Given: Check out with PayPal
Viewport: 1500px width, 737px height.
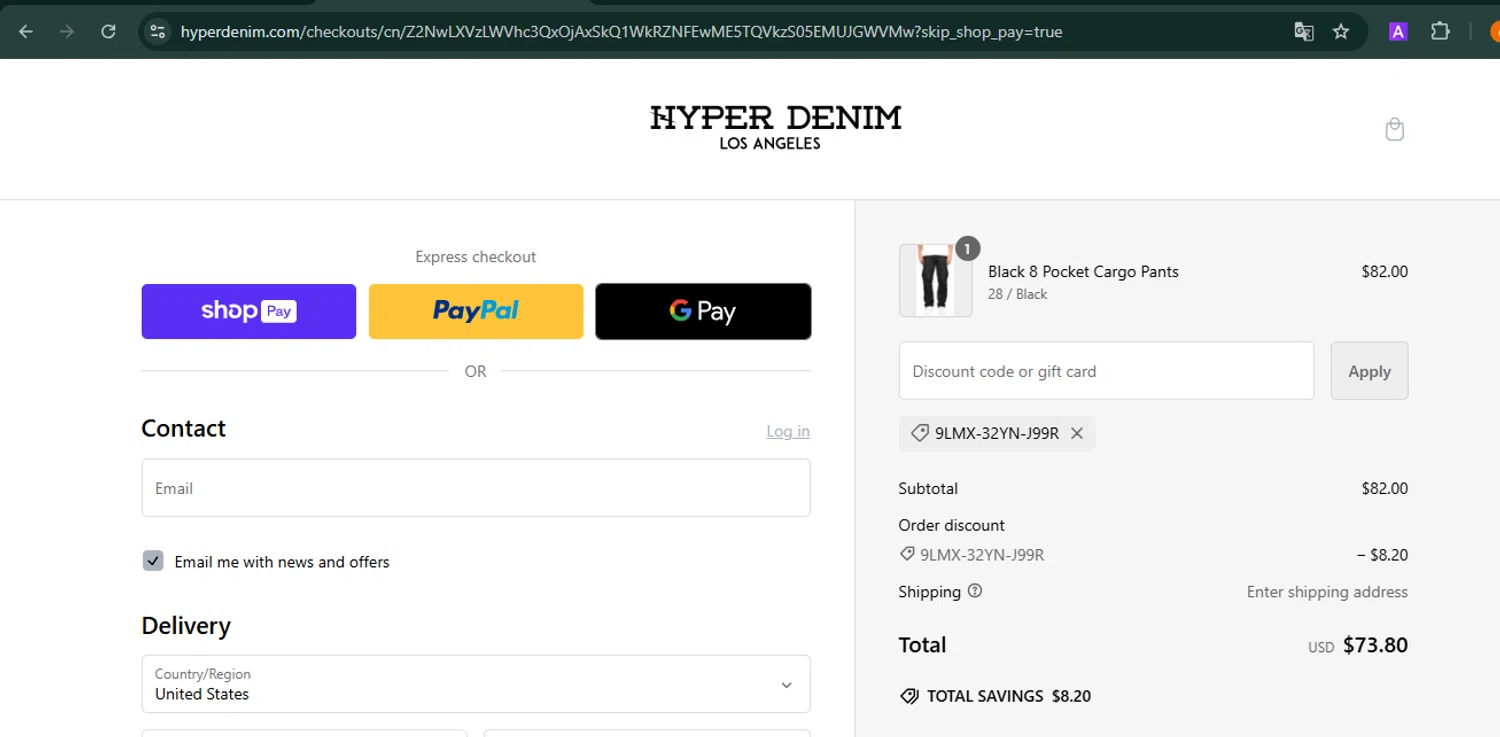Looking at the screenshot, I should click(x=476, y=311).
